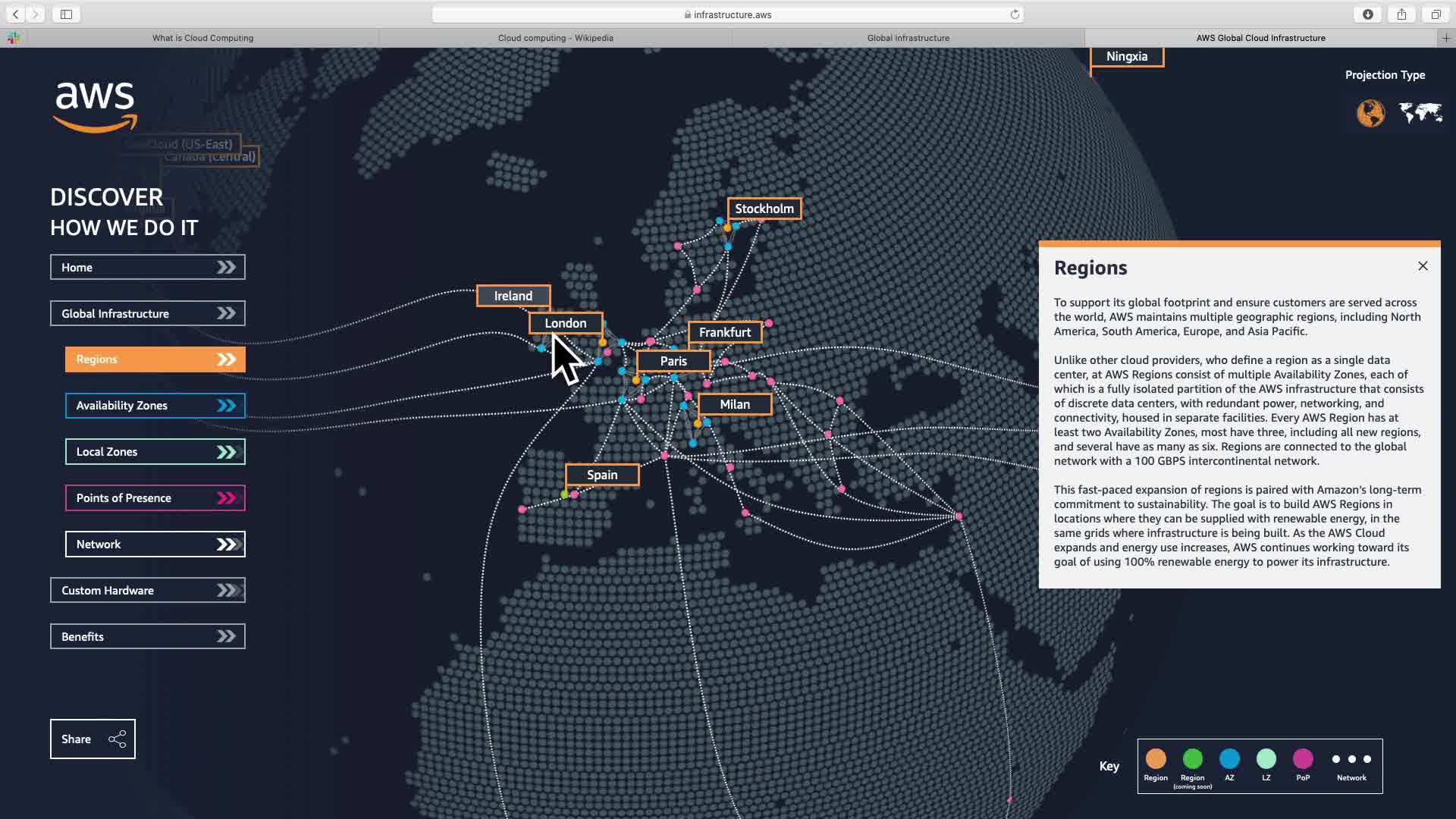The width and height of the screenshot is (1456, 819).
Task: Close the Regions info panel
Action: pyautogui.click(x=1423, y=266)
